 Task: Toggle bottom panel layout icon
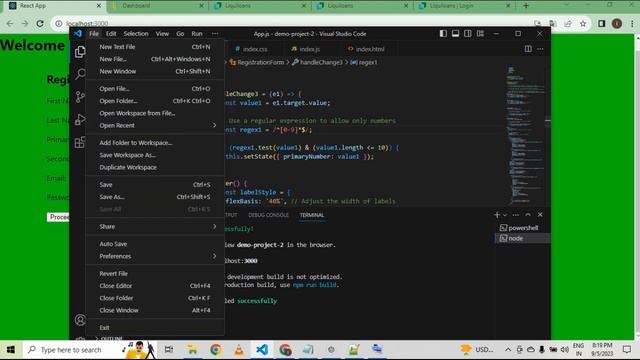(456, 34)
